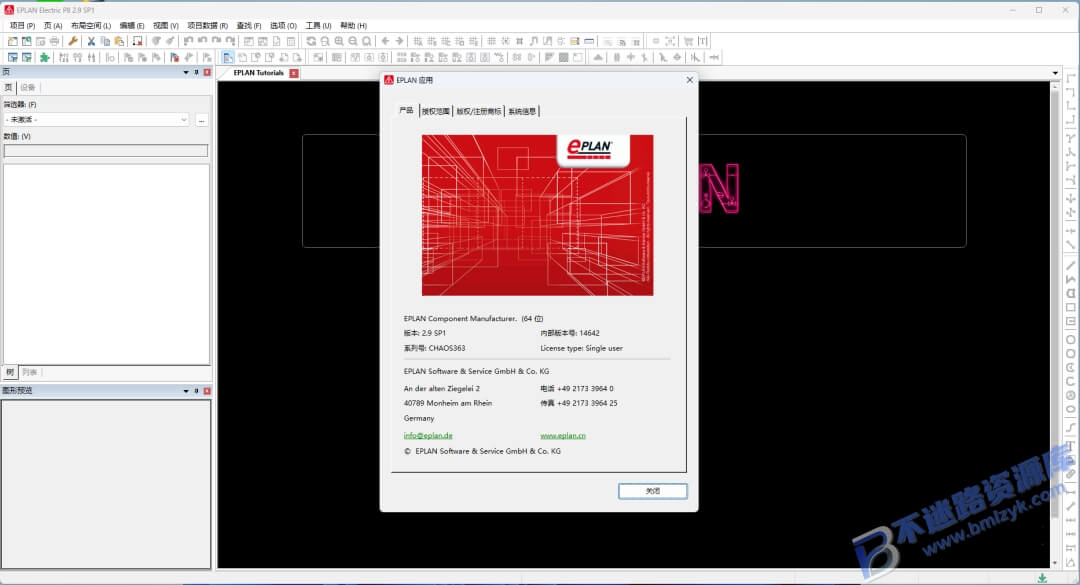Pin the 图形预览 graphic preview panel
Screen dimensions: 1080x585
click(196, 391)
